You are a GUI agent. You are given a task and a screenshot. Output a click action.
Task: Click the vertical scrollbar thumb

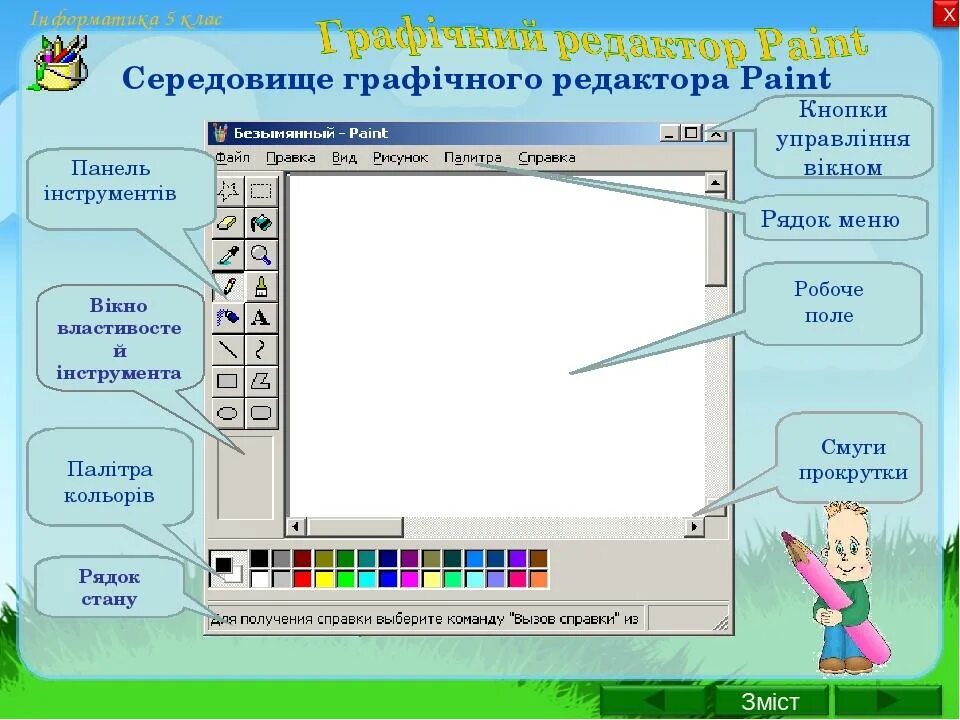(715, 239)
